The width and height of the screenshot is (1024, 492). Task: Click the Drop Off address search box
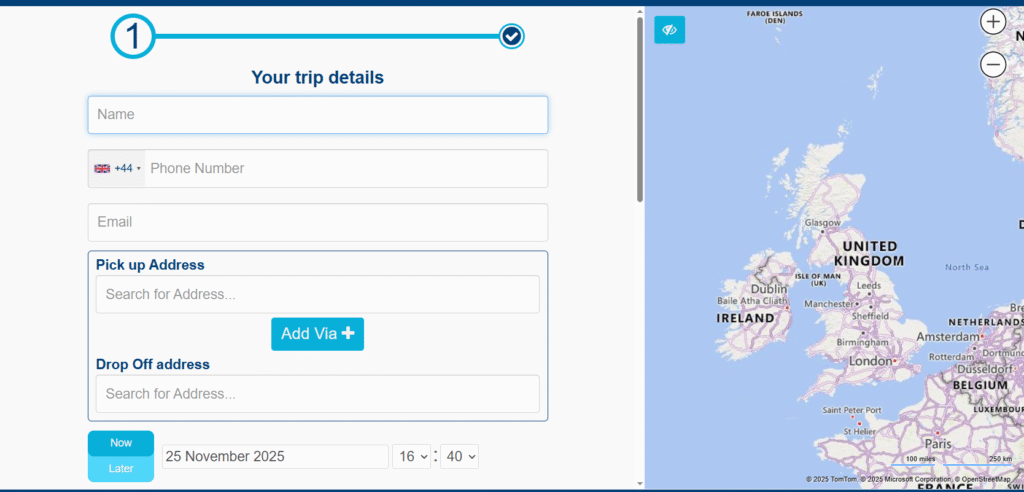[x=317, y=394]
